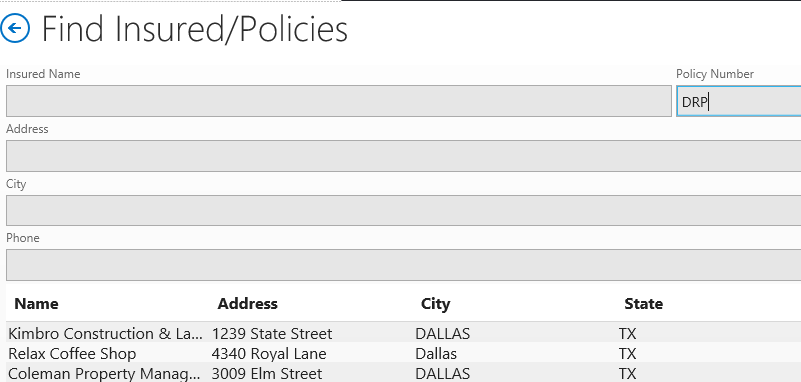
Task: Open the Kimbro Construction result row
Action: (404, 333)
